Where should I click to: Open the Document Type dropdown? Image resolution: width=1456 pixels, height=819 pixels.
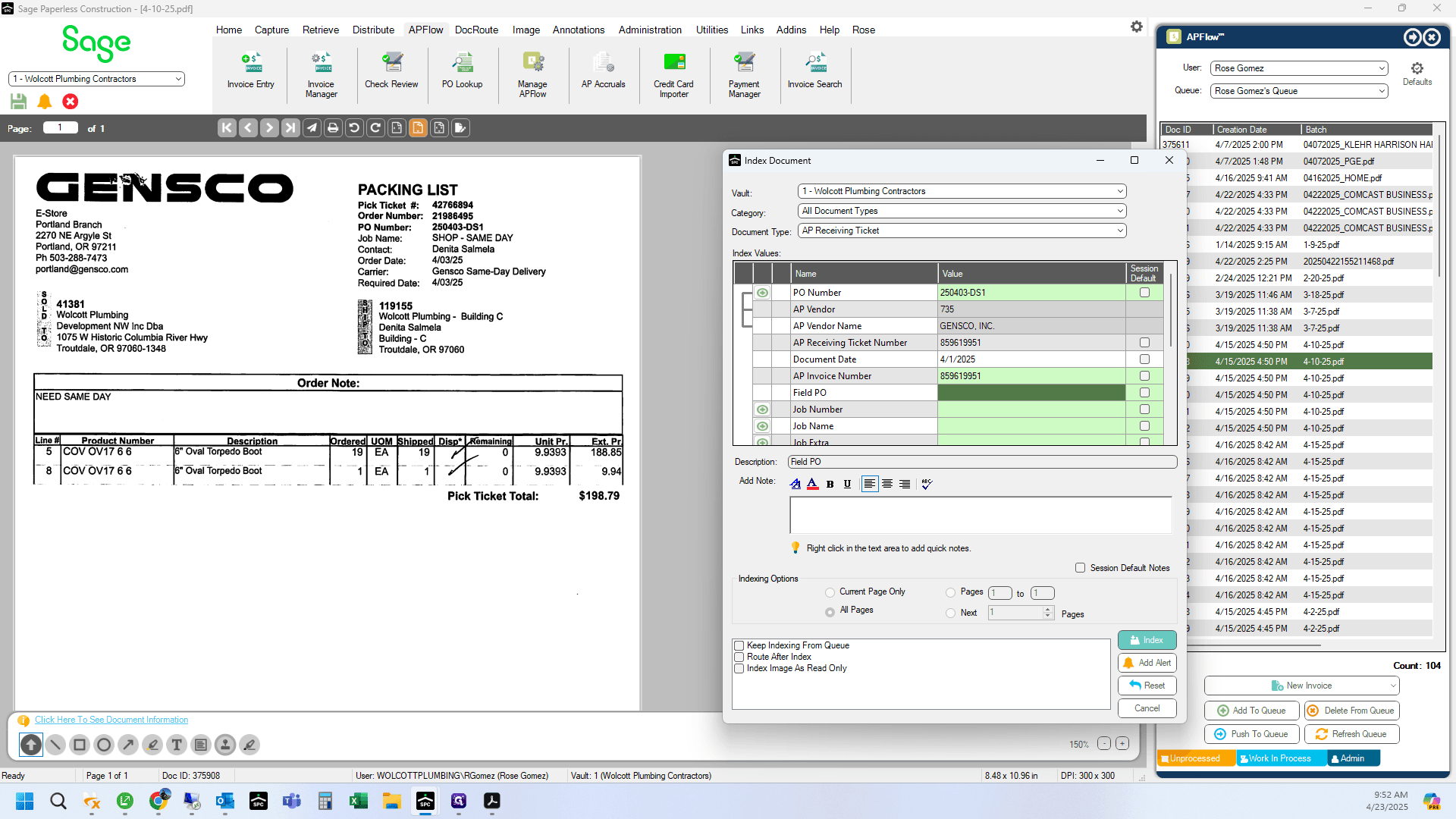coord(962,231)
